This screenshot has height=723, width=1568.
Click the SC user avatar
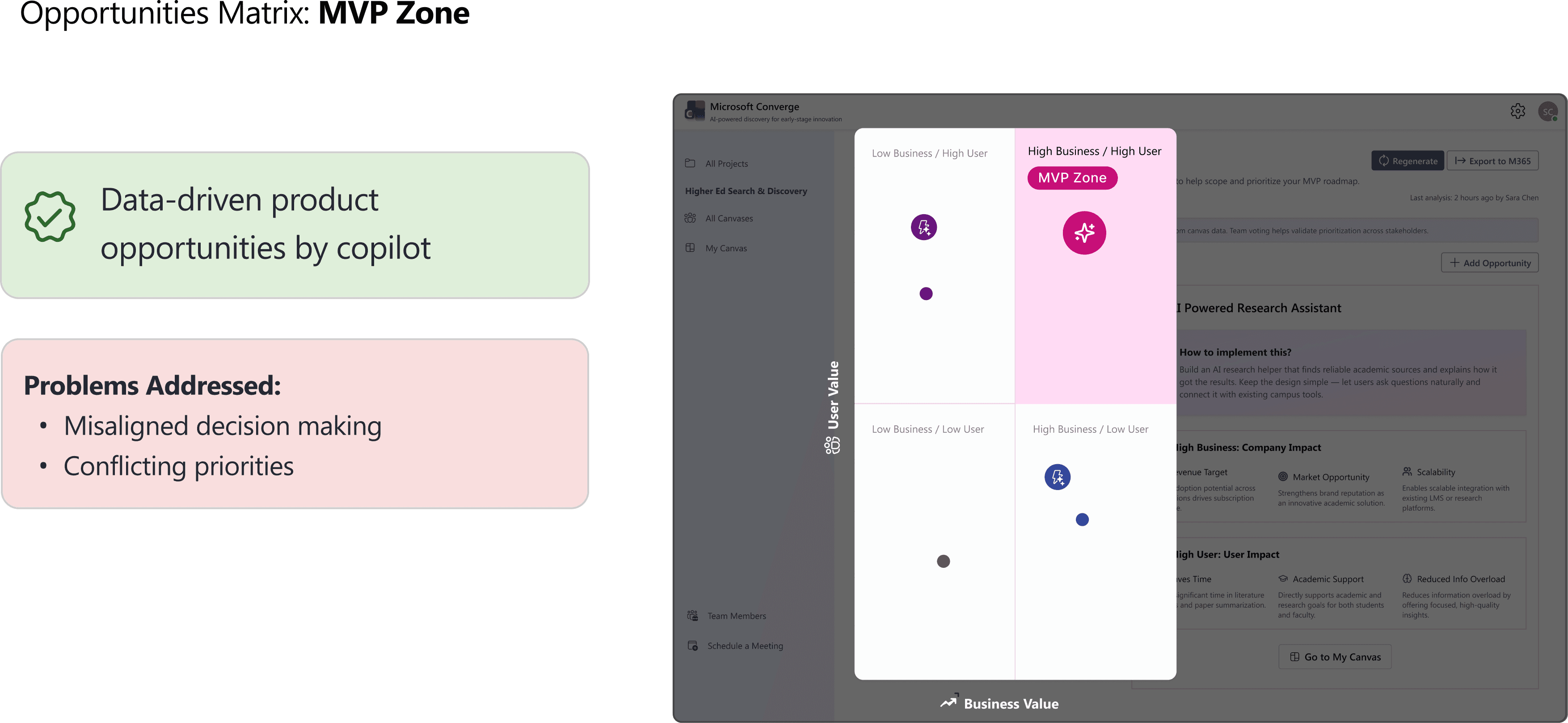[1547, 111]
